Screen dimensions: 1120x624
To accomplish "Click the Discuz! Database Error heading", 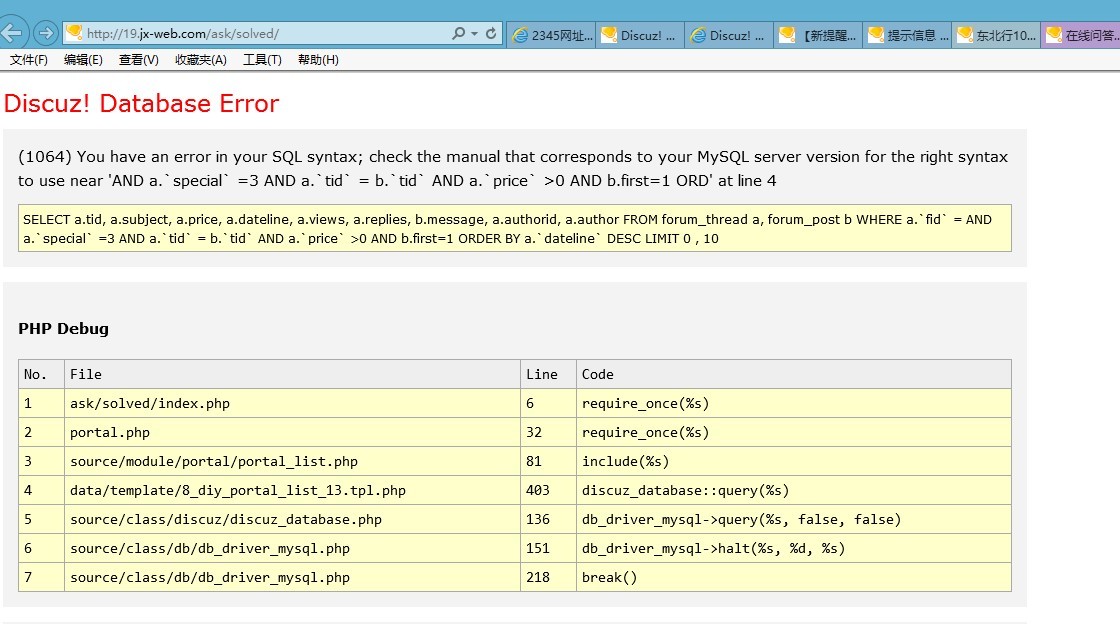I will pyautogui.click(x=141, y=104).
